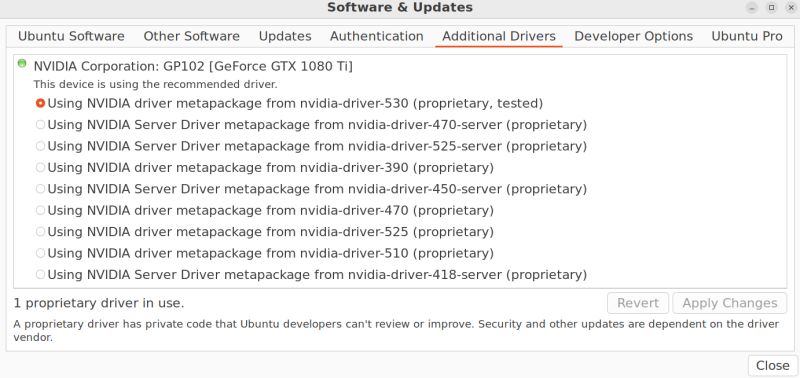
Task: Click the Revert button
Action: coord(638,303)
